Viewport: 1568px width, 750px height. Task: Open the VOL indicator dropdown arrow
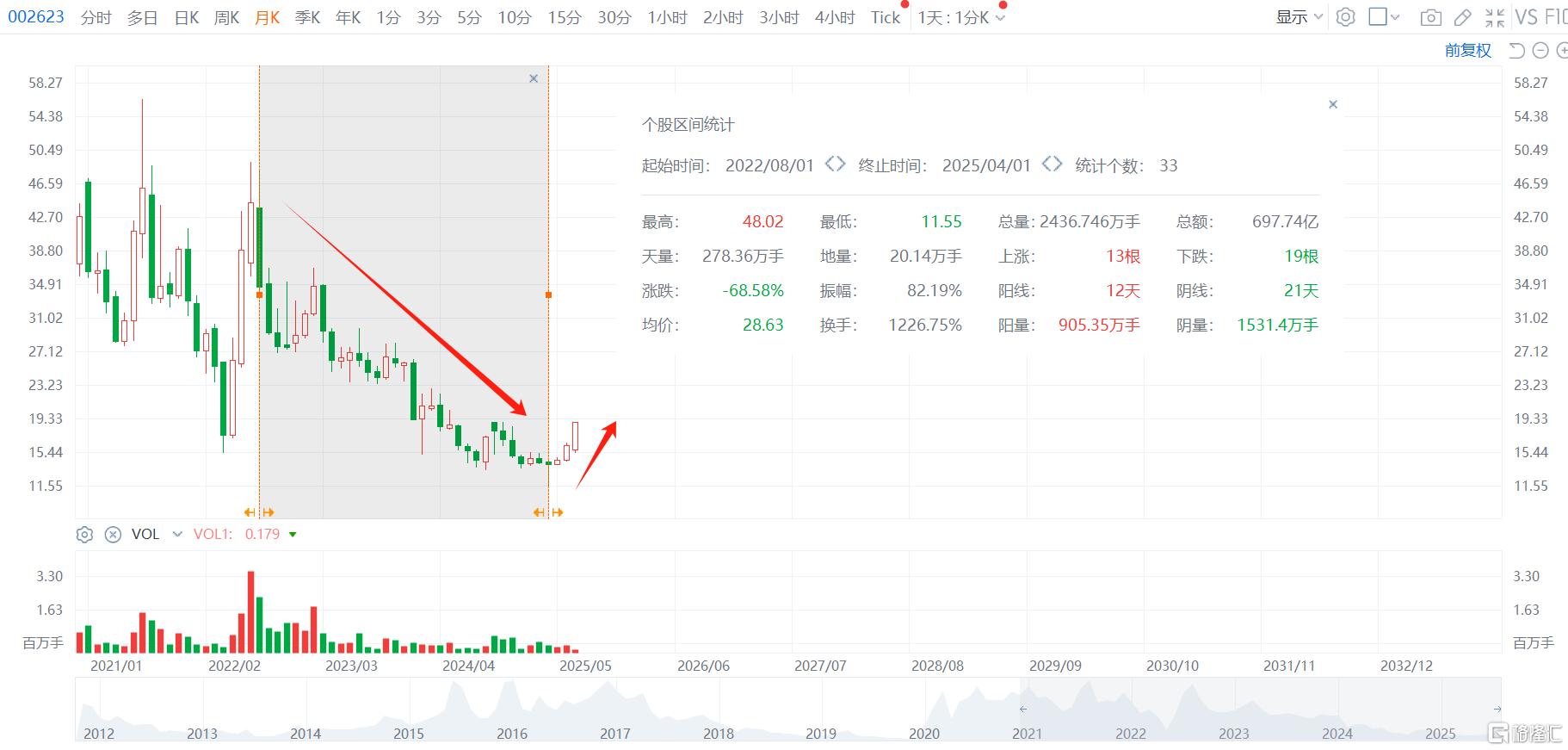click(x=177, y=535)
